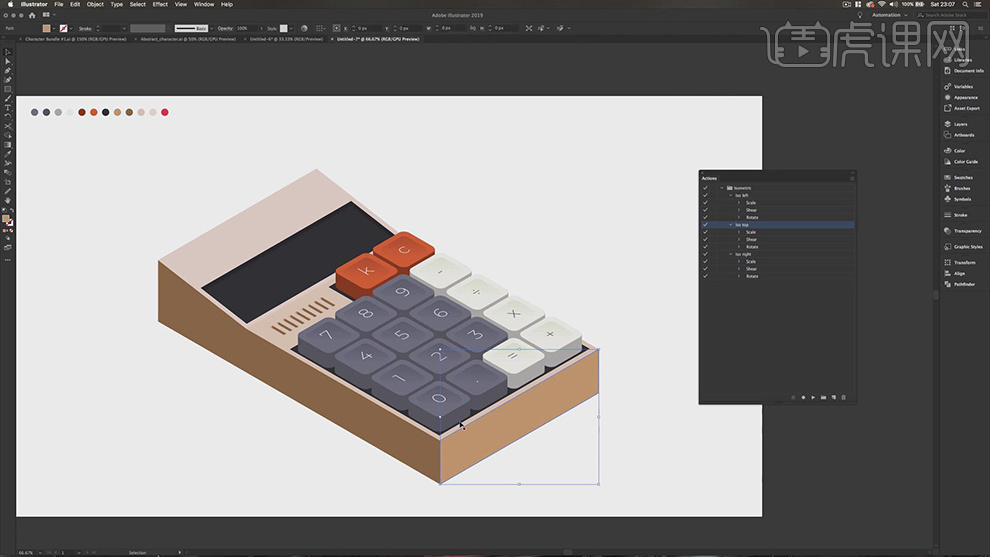Select the Type tool in toolbar
Viewport: 990px width, 557px height.
(x=8, y=108)
